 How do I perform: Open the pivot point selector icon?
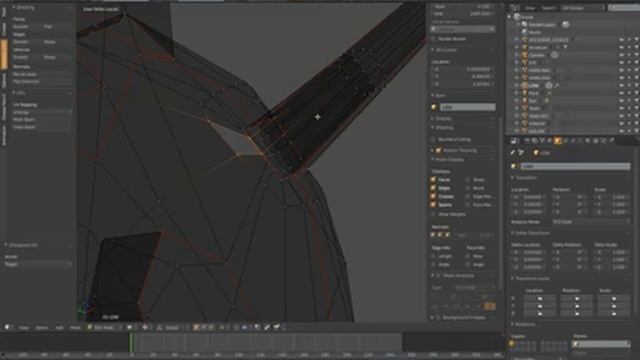tap(145, 327)
